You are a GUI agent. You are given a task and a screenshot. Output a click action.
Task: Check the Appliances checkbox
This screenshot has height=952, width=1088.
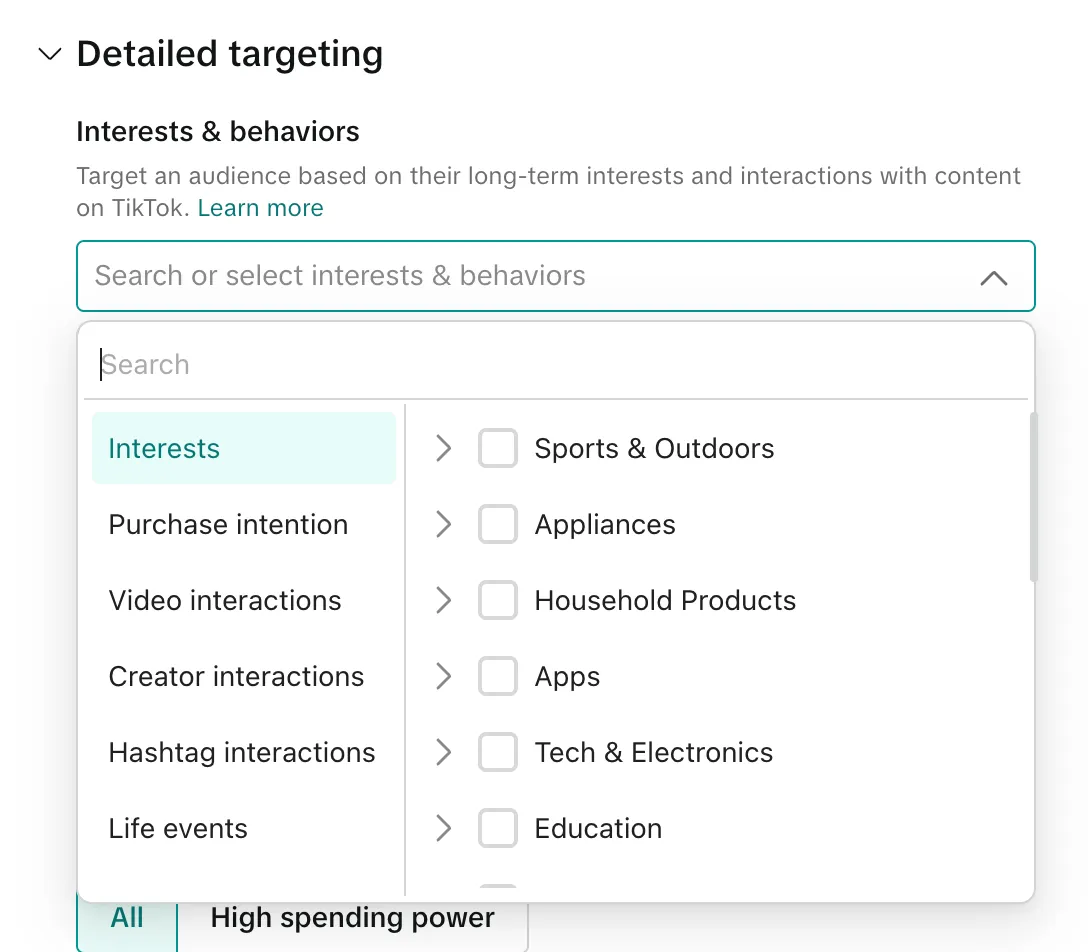(498, 525)
